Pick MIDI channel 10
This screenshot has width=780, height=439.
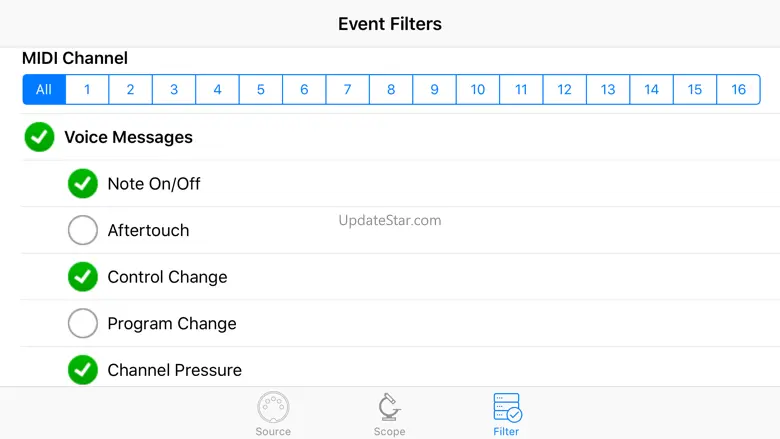pyautogui.click(x=478, y=89)
